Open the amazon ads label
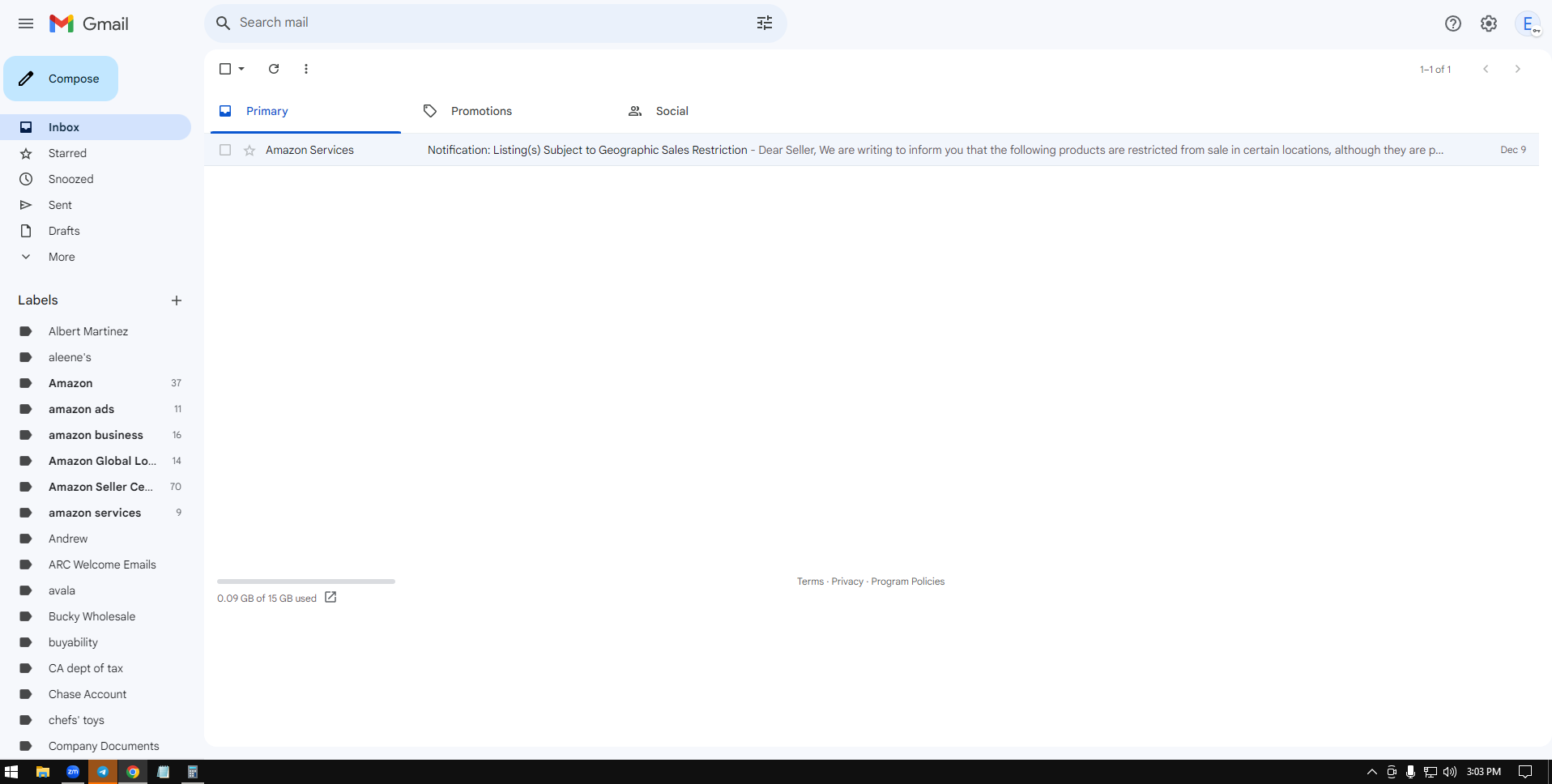1552x784 pixels. click(96, 409)
